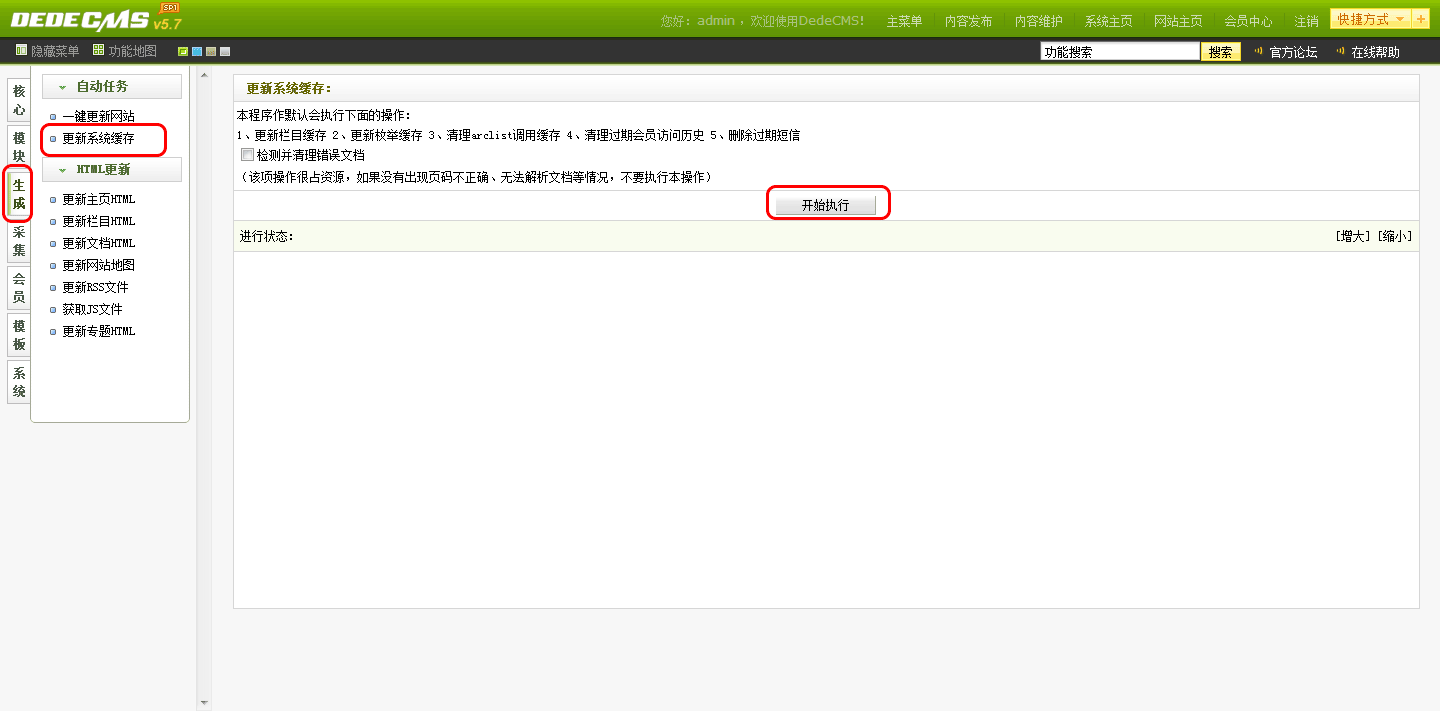Select the green skin color swatch
1440x711 pixels.
(x=183, y=51)
